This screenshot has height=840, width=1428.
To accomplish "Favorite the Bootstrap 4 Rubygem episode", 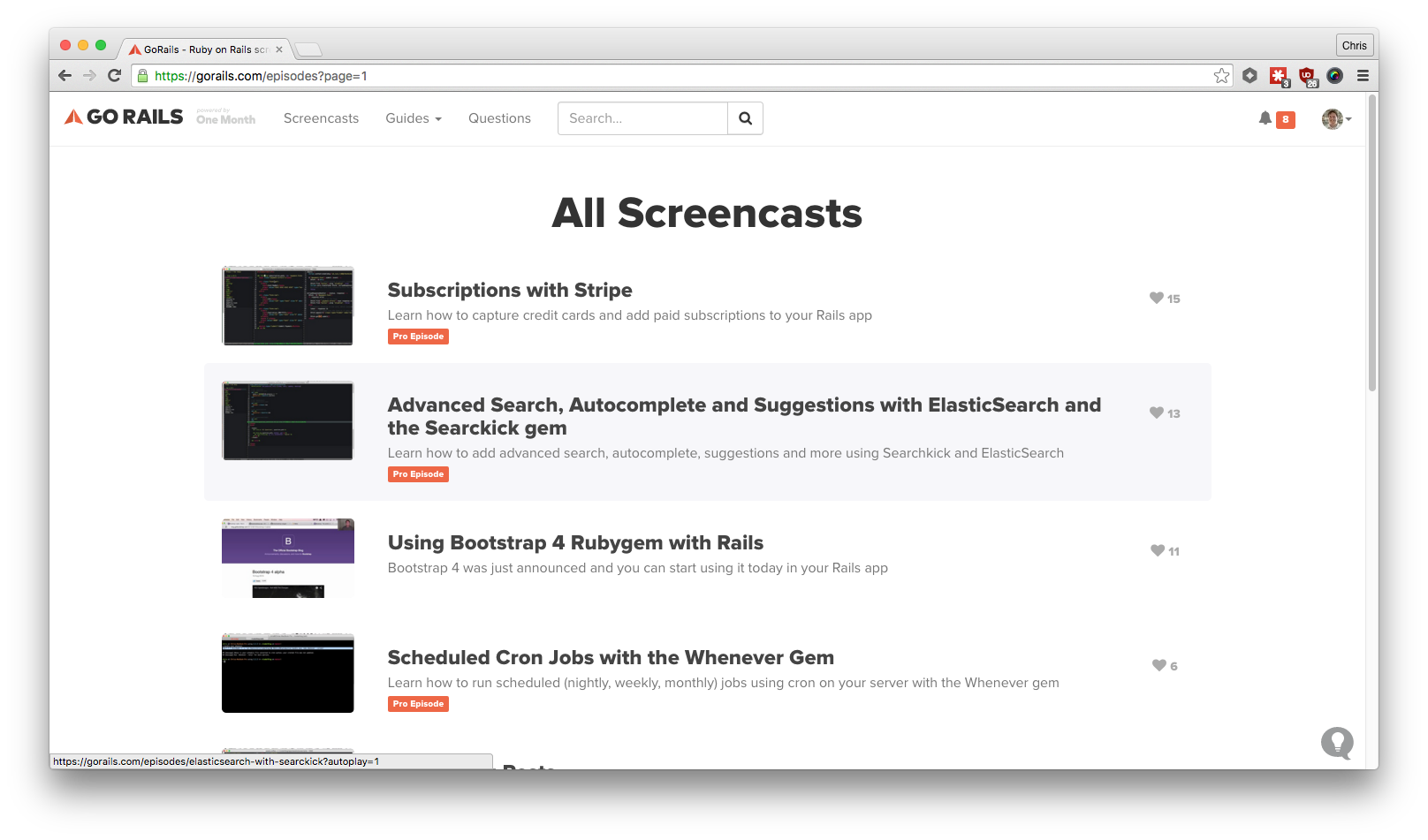I will tap(1157, 550).
